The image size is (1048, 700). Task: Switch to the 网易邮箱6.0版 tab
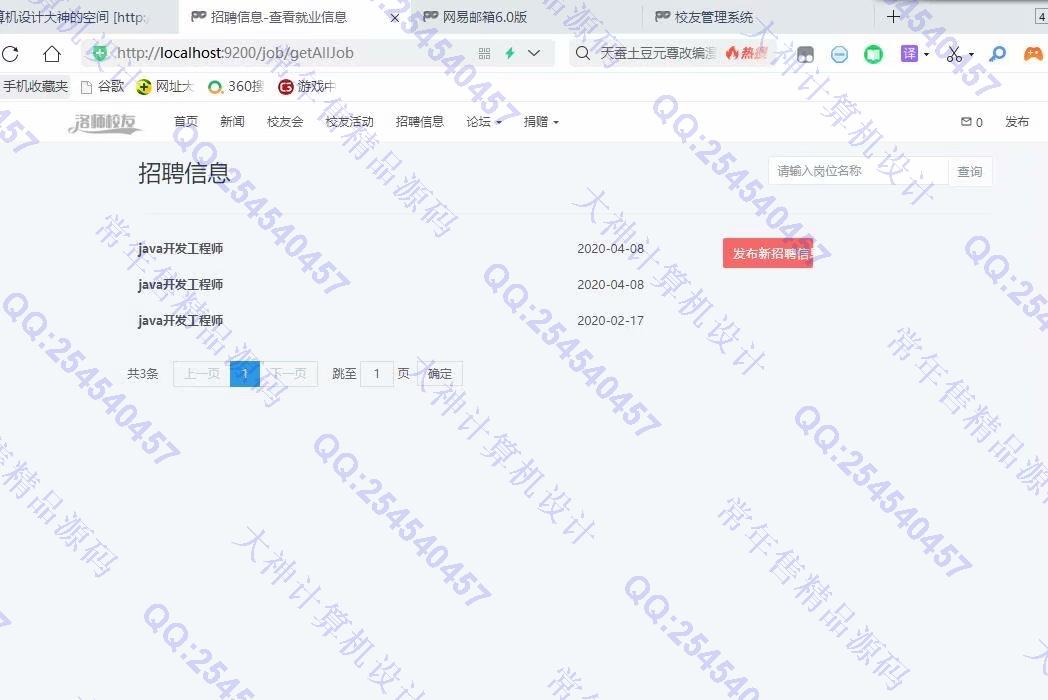(485, 17)
